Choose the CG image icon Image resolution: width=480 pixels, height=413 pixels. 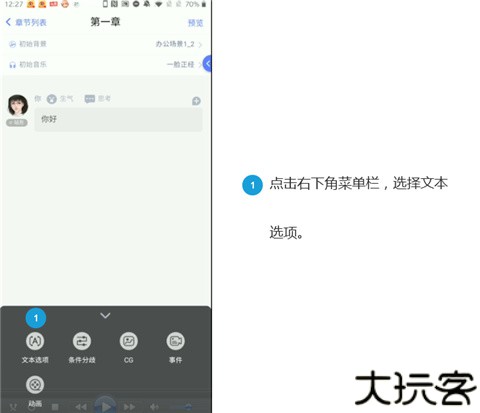pos(129,341)
